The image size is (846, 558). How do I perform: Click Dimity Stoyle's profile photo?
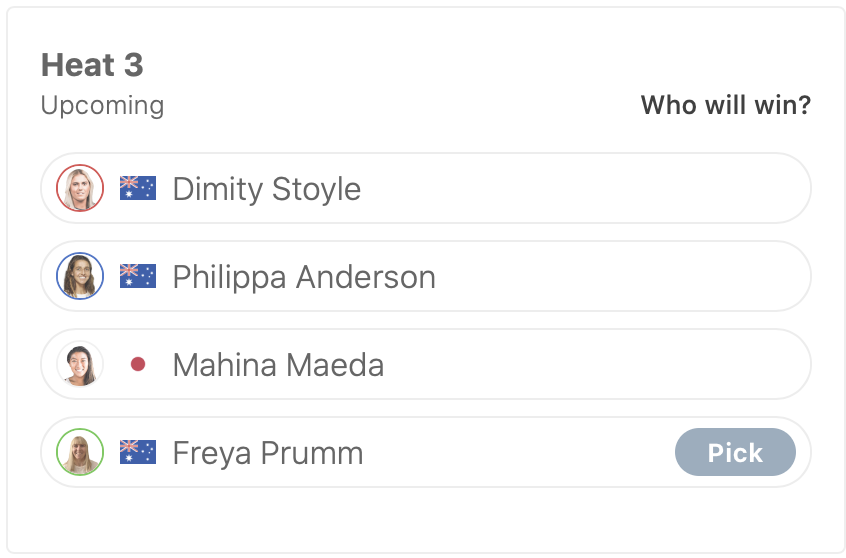pyautogui.click(x=80, y=188)
